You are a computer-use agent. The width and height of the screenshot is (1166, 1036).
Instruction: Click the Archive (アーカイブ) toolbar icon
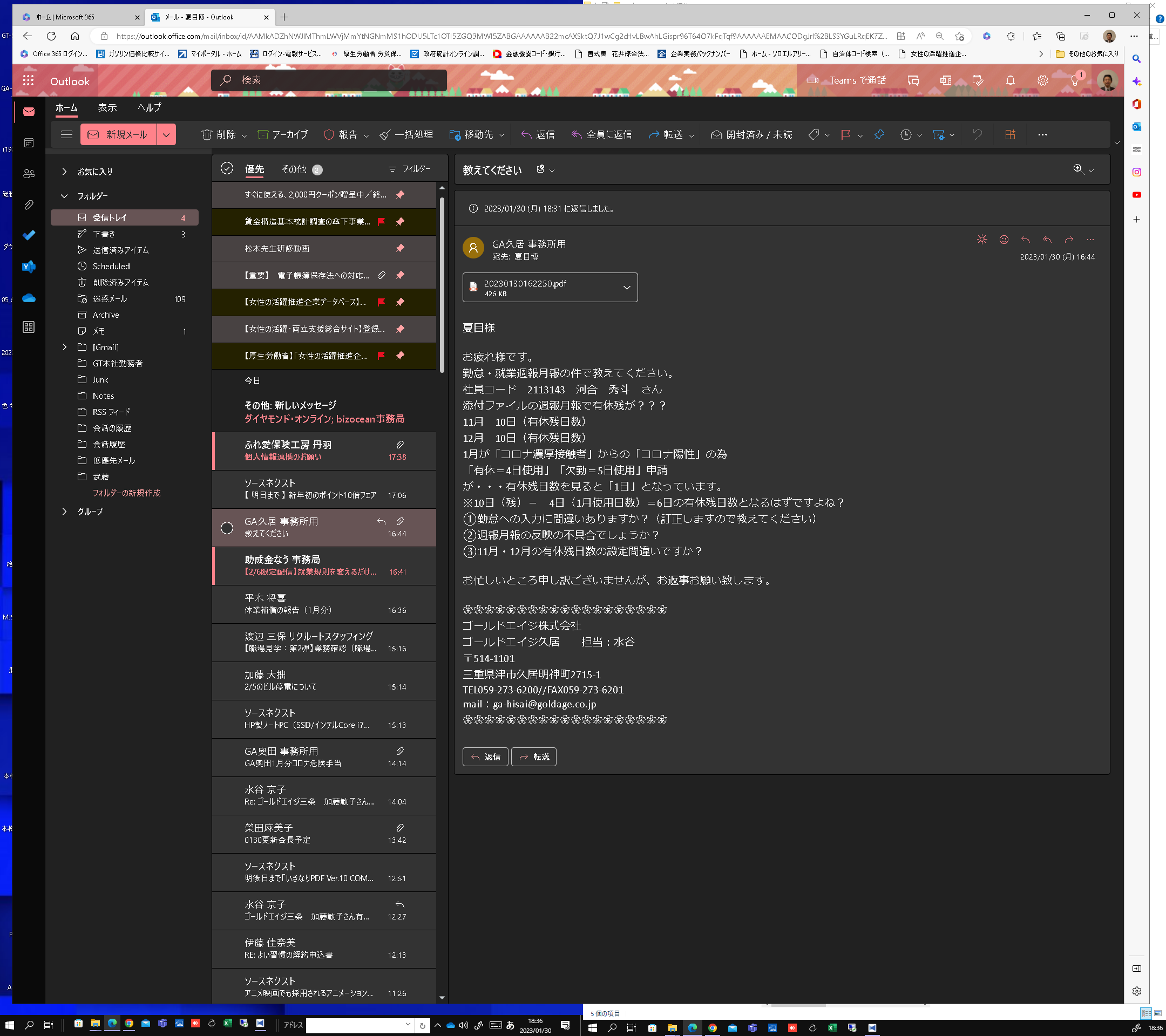point(263,134)
